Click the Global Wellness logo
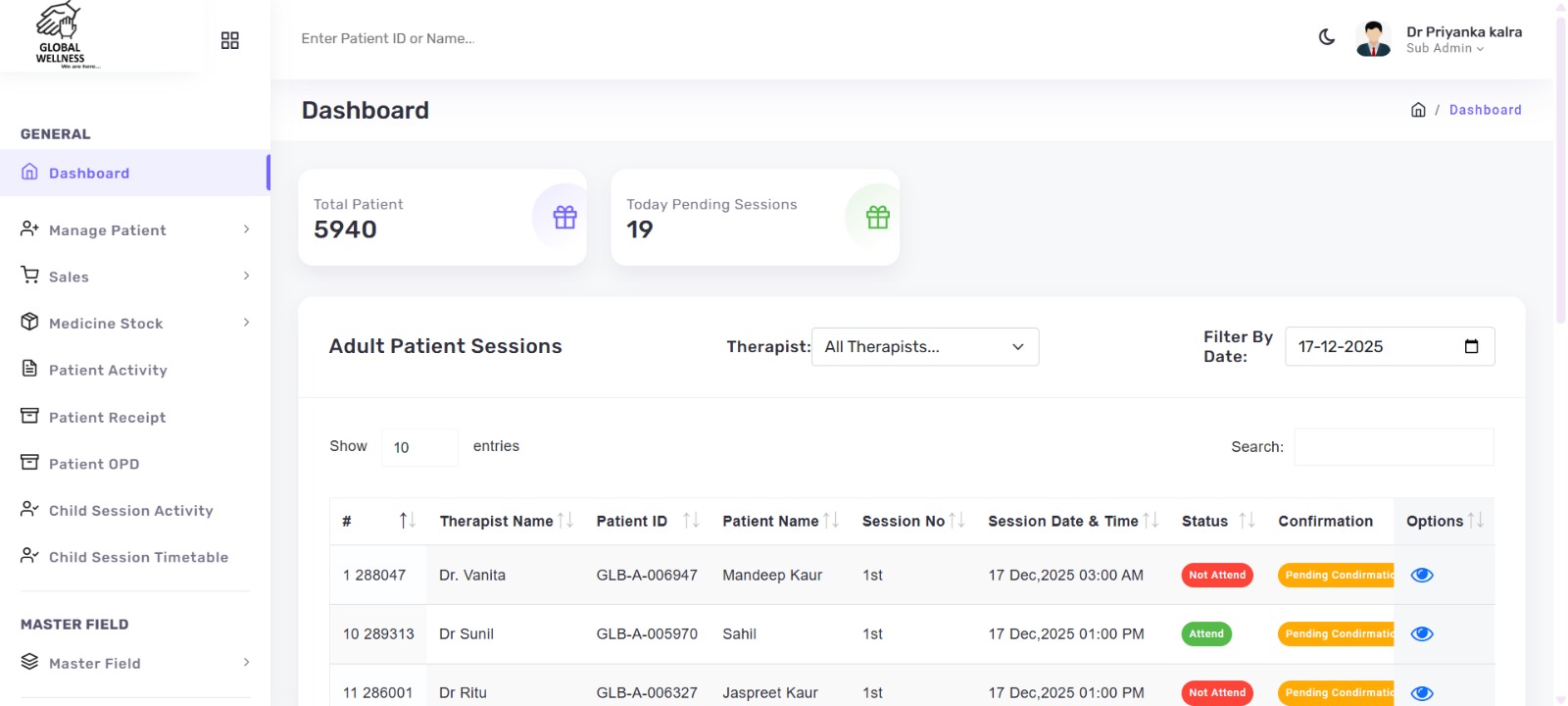Viewport: 1568px width, 706px height. (x=61, y=36)
